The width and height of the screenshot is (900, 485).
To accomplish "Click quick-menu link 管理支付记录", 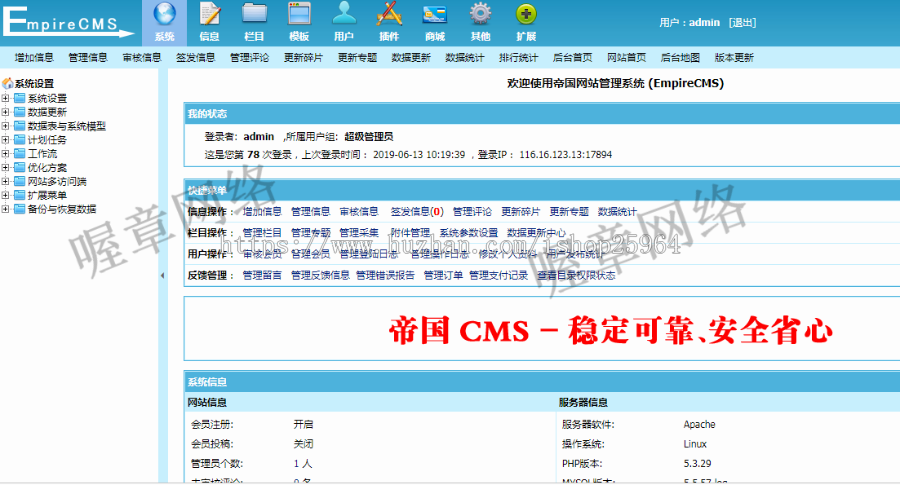I will [x=498, y=276].
